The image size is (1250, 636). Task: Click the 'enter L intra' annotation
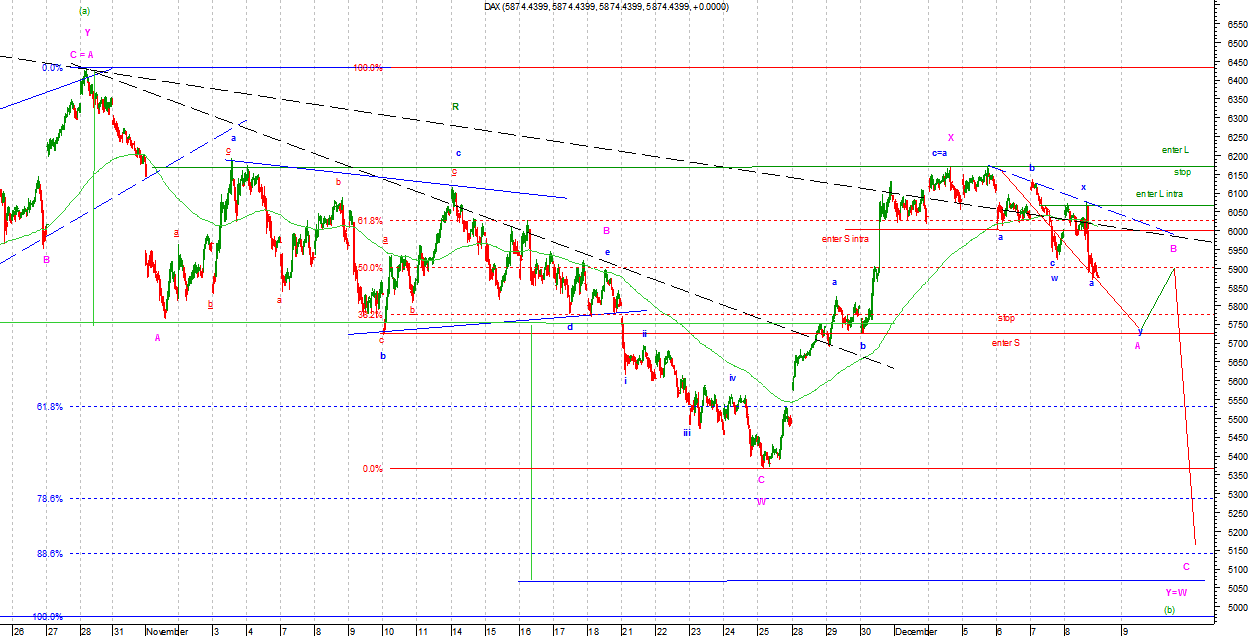click(x=1161, y=194)
